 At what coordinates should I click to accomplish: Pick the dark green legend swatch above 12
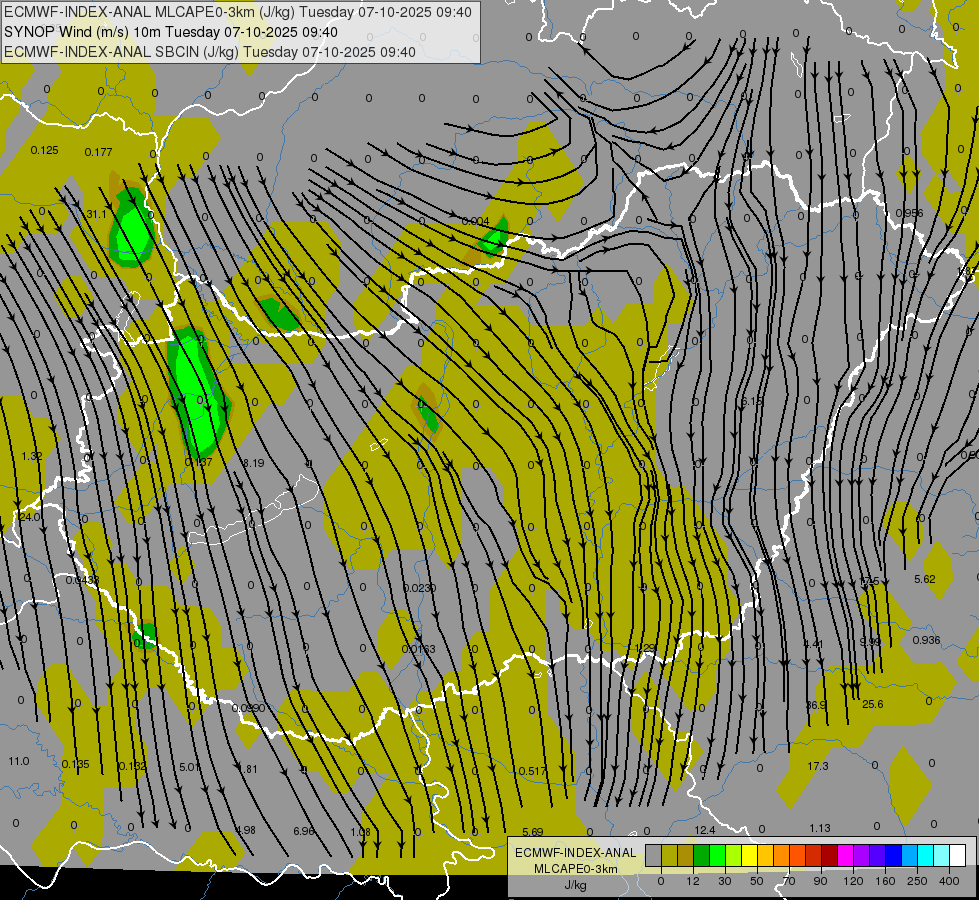tap(701, 855)
